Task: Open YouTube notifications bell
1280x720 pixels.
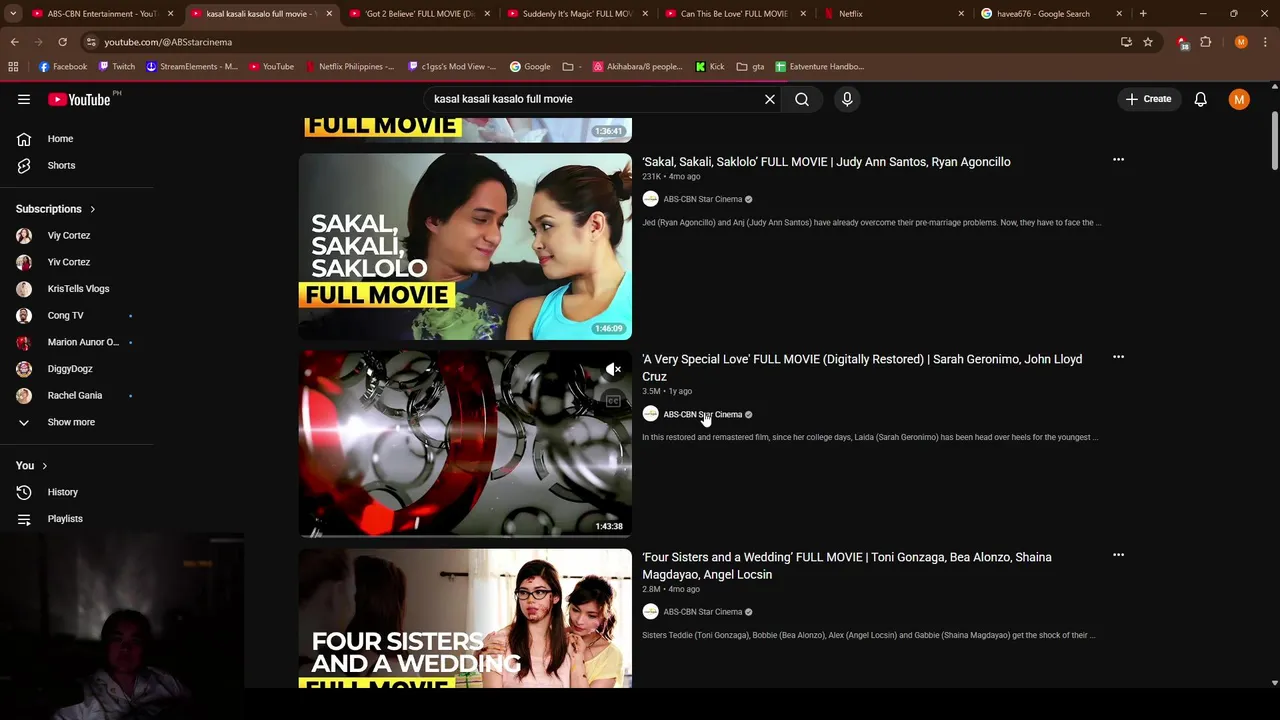Action: click(x=1200, y=99)
